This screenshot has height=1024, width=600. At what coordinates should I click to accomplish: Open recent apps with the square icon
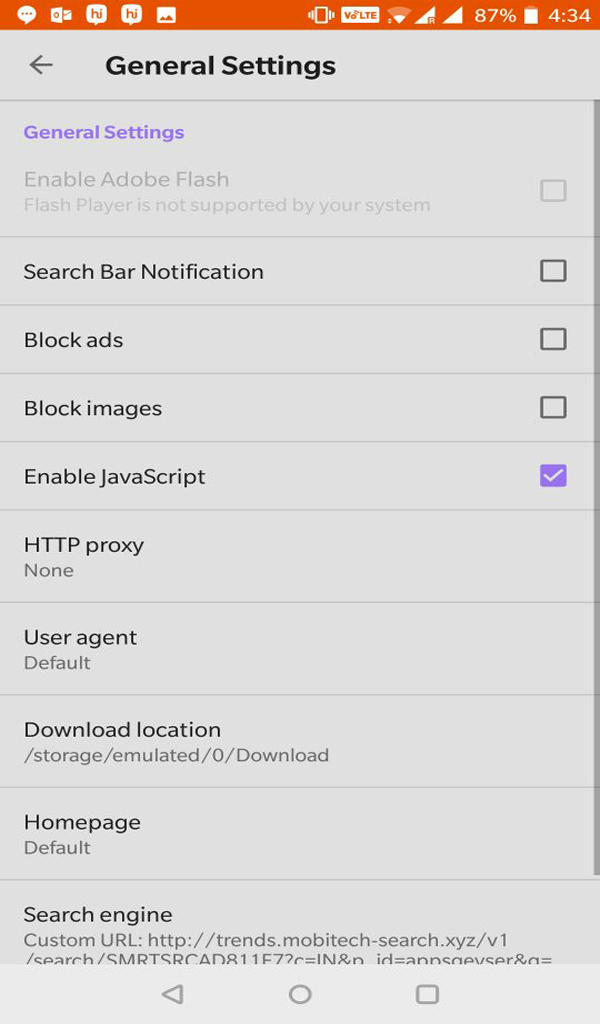(x=427, y=994)
